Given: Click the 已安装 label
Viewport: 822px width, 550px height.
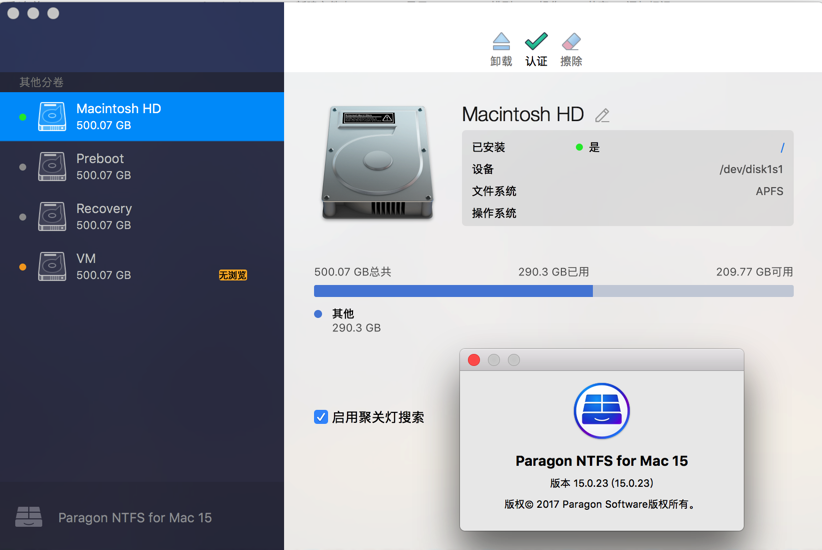Looking at the screenshot, I should (x=489, y=147).
